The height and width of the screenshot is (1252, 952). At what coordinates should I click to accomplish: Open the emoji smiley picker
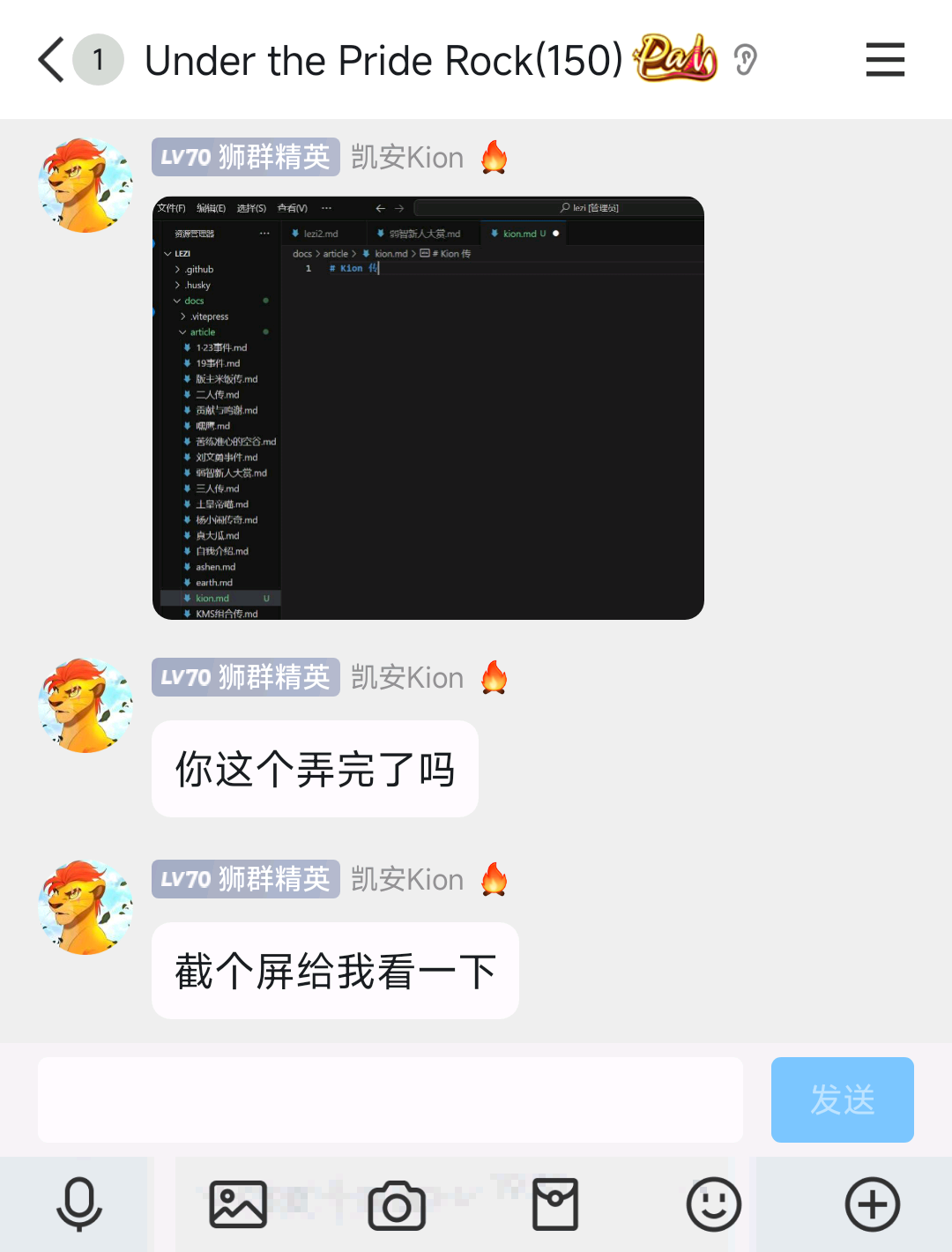(x=714, y=1204)
